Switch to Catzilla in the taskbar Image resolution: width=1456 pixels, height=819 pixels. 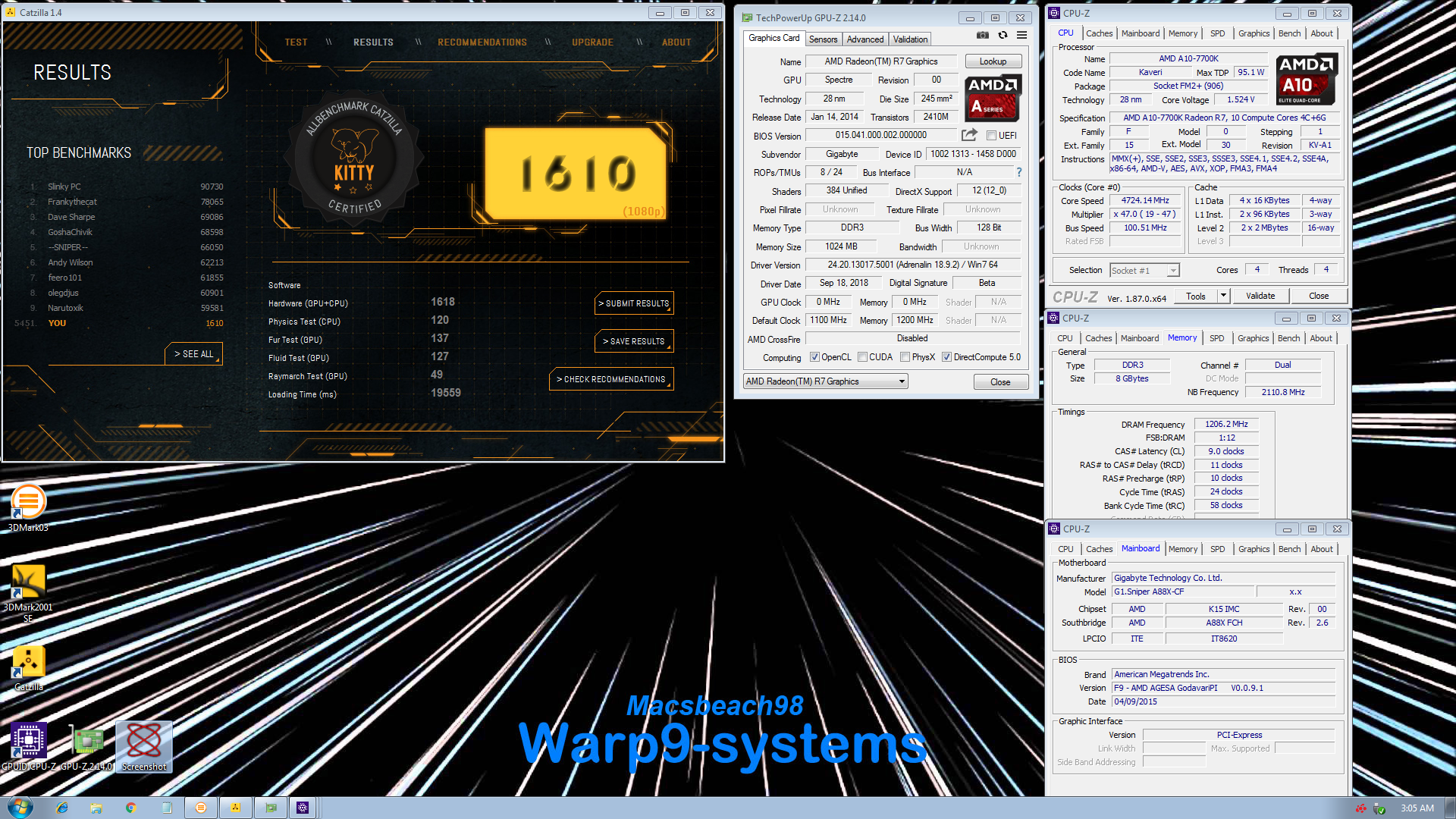pyautogui.click(x=236, y=808)
